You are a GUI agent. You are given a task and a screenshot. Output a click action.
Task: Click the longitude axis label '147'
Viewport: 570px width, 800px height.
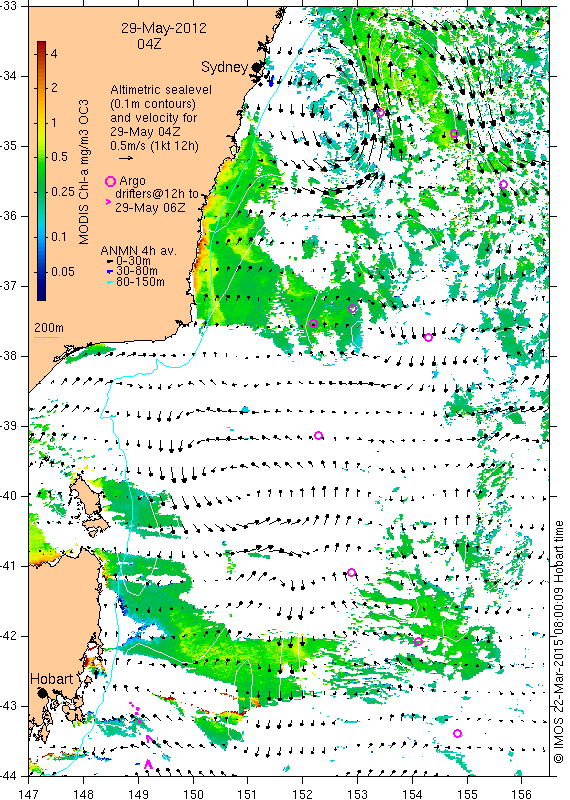[x=28, y=794]
